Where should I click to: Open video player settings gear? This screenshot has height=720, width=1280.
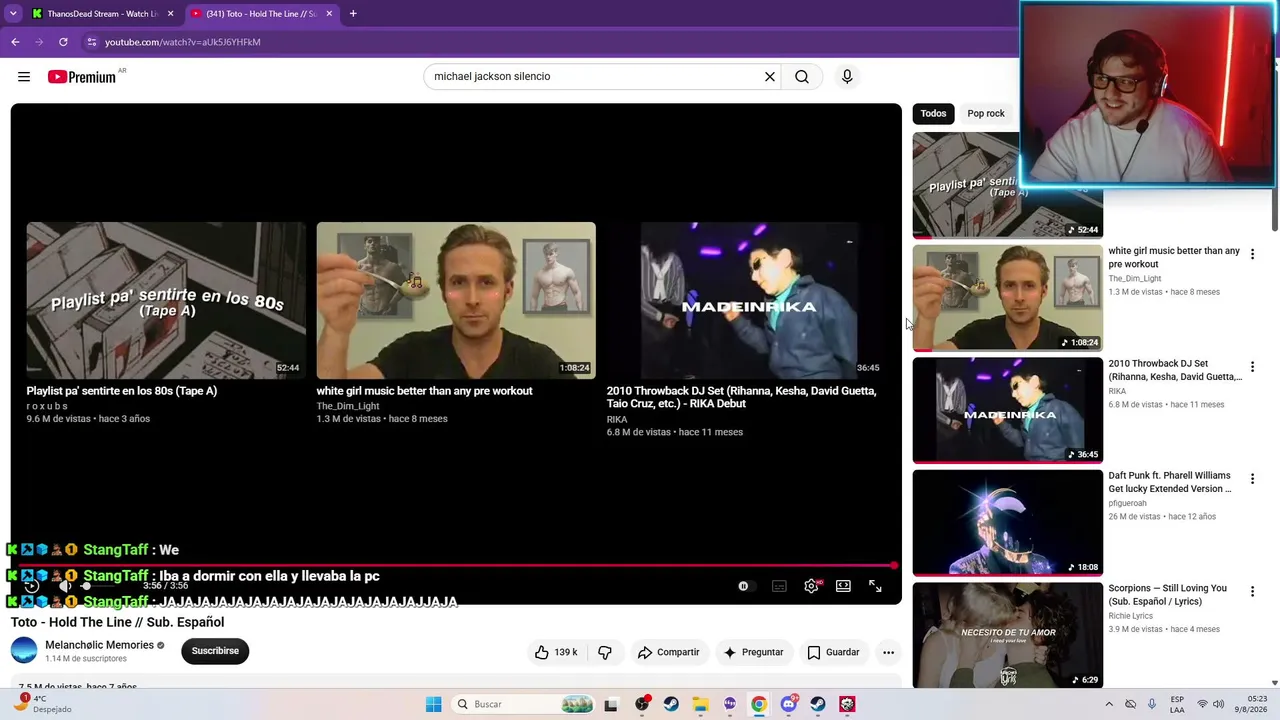(x=811, y=586)
